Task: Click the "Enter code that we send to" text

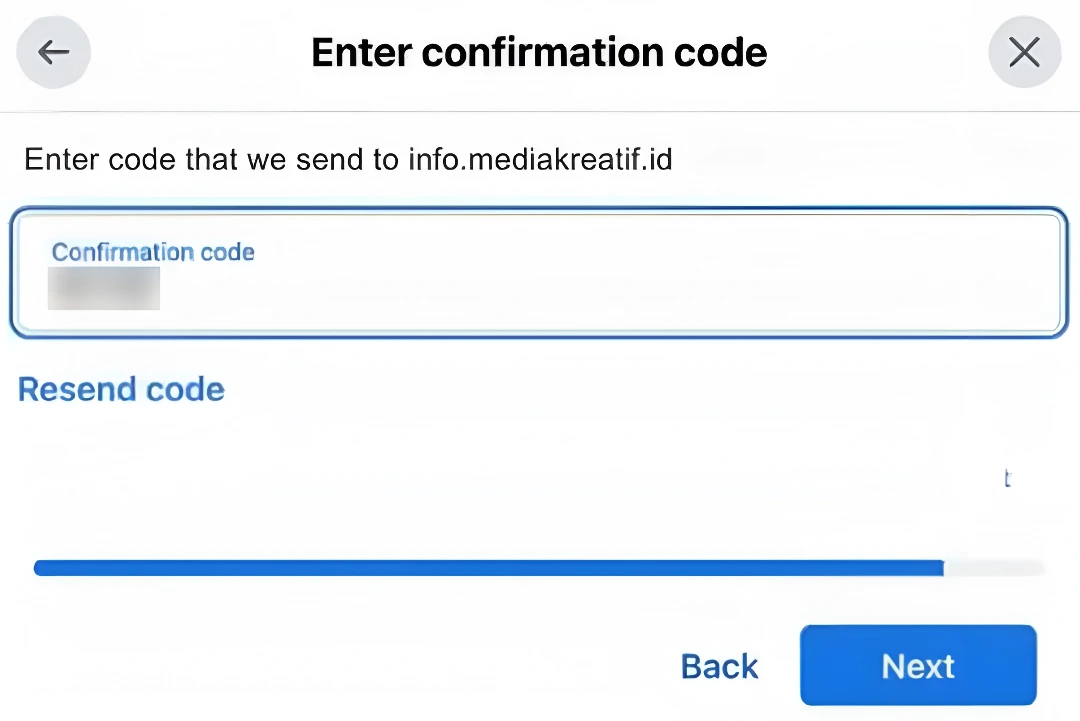Action: tap(212, 160)
